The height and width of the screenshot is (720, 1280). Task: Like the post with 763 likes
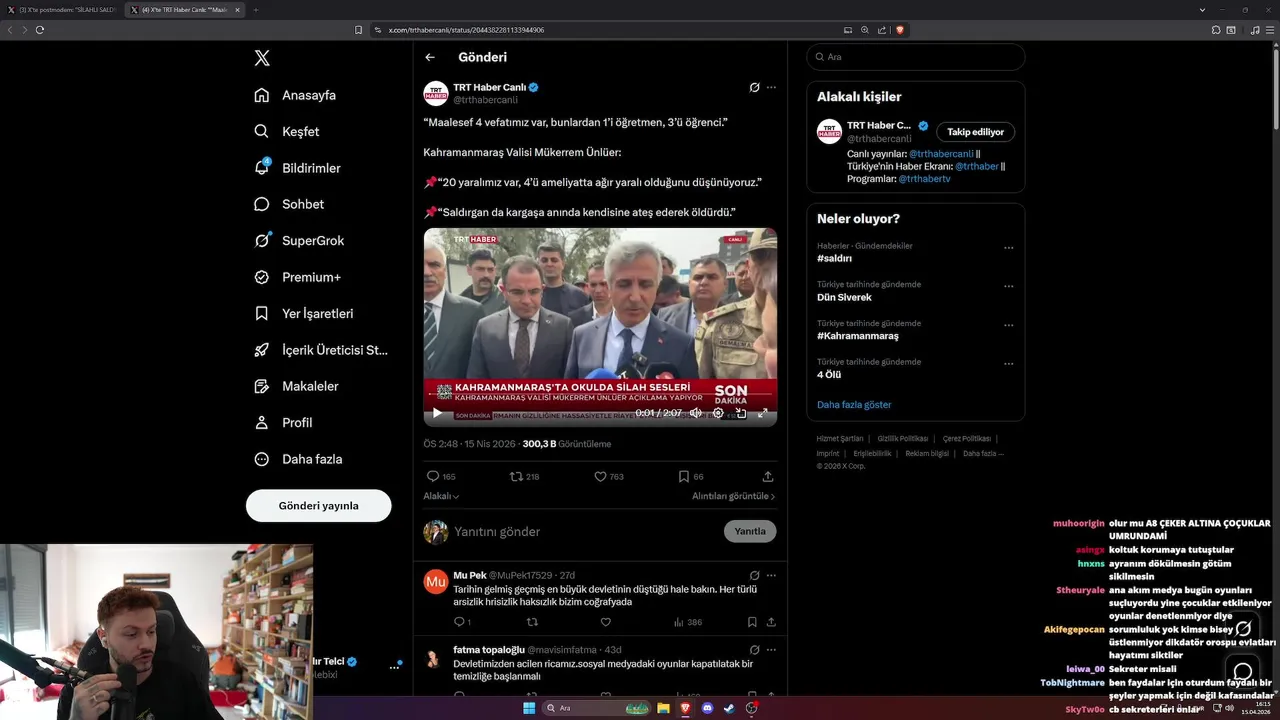[600, 477]
